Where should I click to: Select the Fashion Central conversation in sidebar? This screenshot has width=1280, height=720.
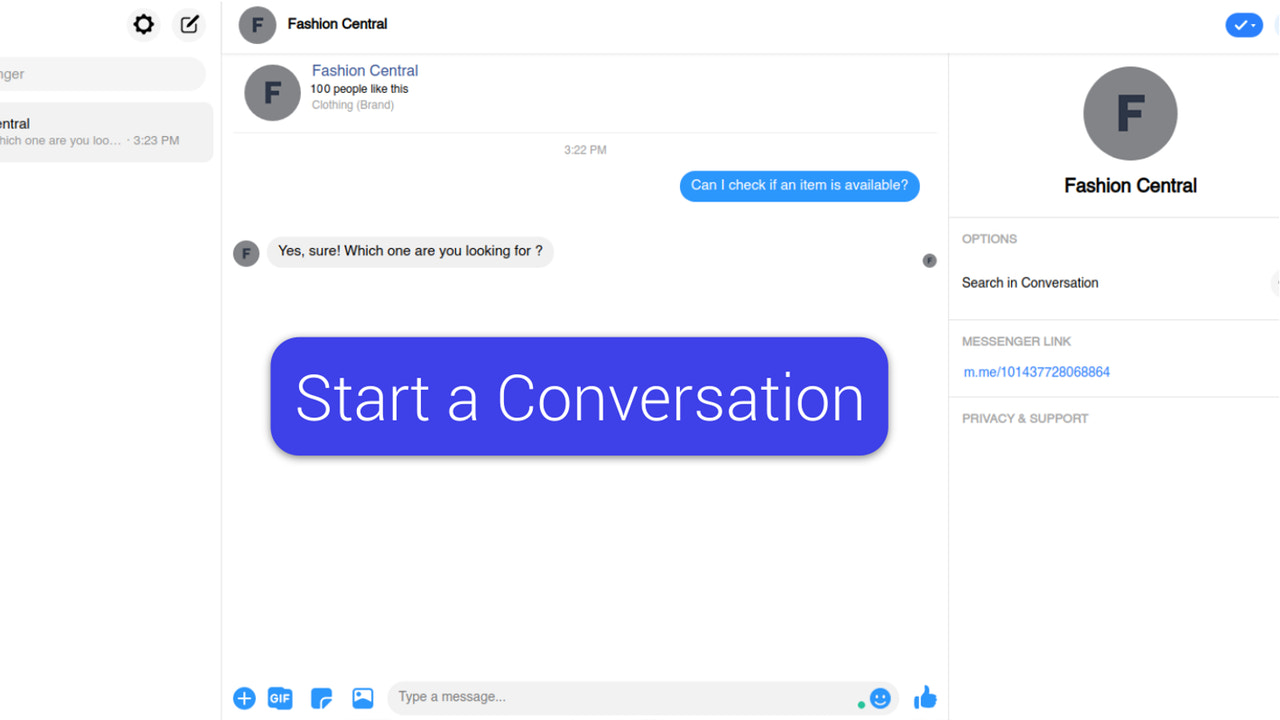[x=105, y=131]
